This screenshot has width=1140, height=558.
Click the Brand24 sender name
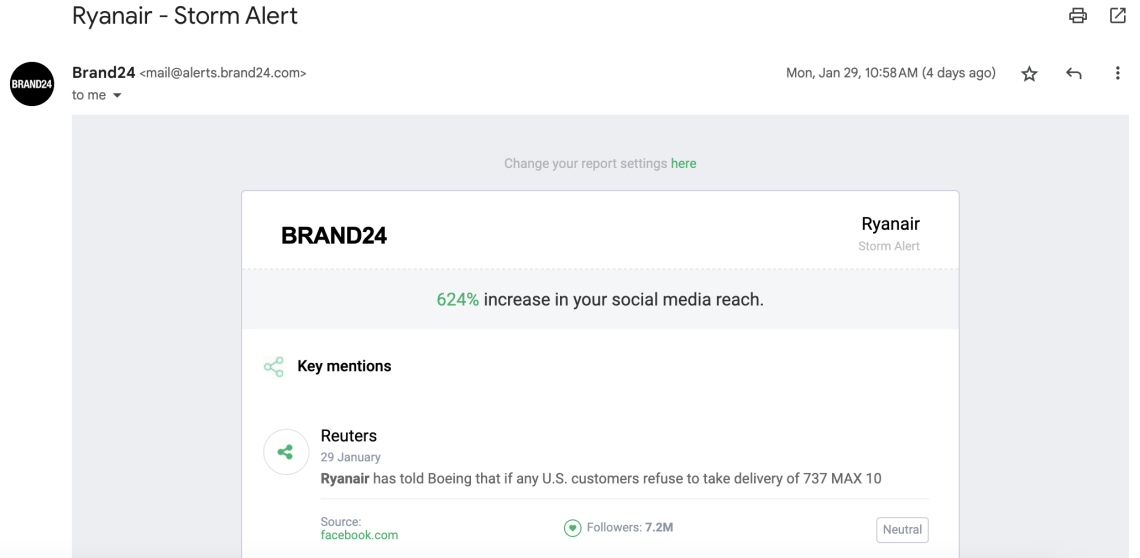103,73
